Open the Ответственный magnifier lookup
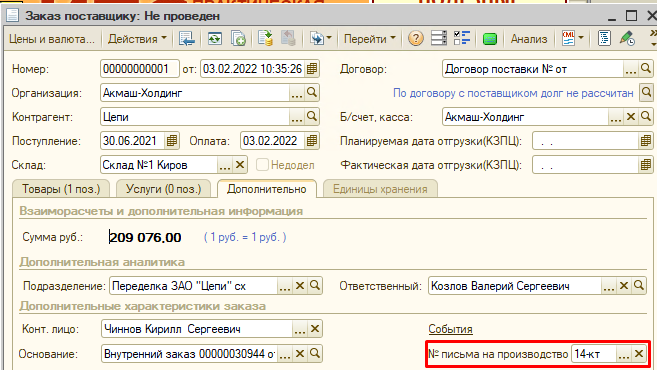 click(x=639, y=286)
